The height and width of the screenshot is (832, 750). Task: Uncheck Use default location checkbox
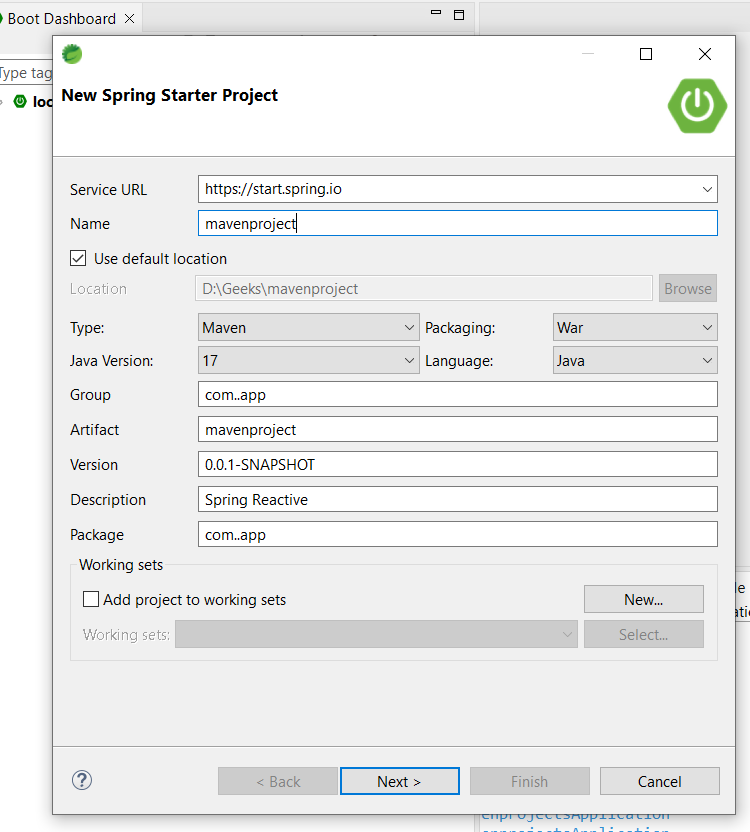78,258
